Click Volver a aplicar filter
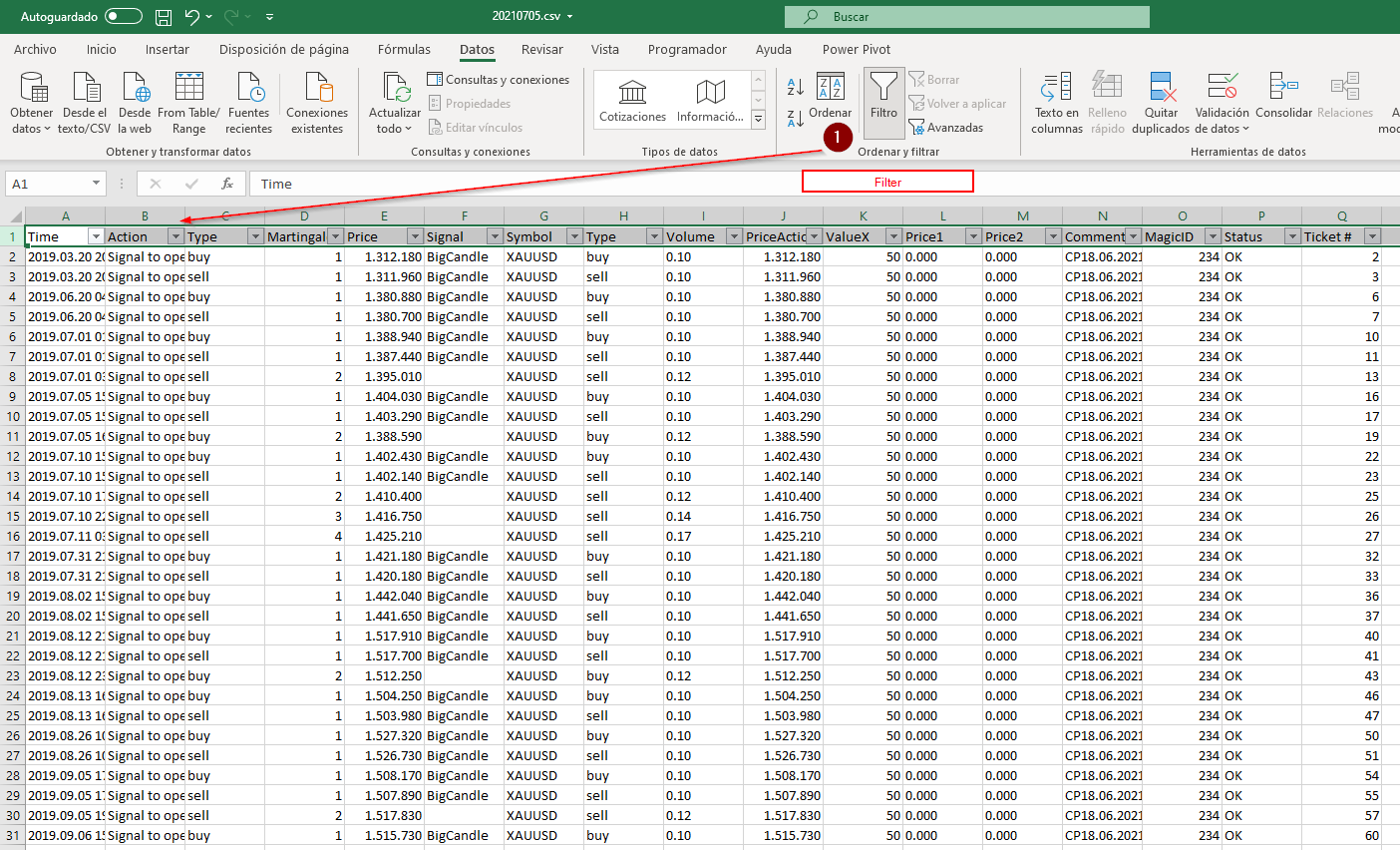Viewport: 1400px width, 850px height. pos(957,104)
